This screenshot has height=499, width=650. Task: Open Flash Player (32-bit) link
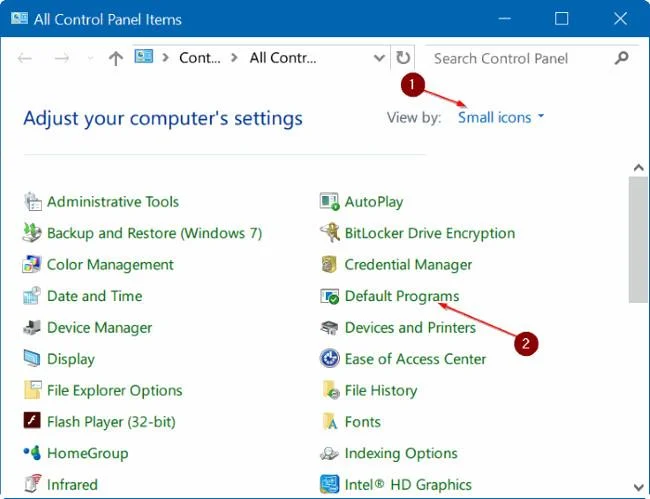[x=111, y=421]
